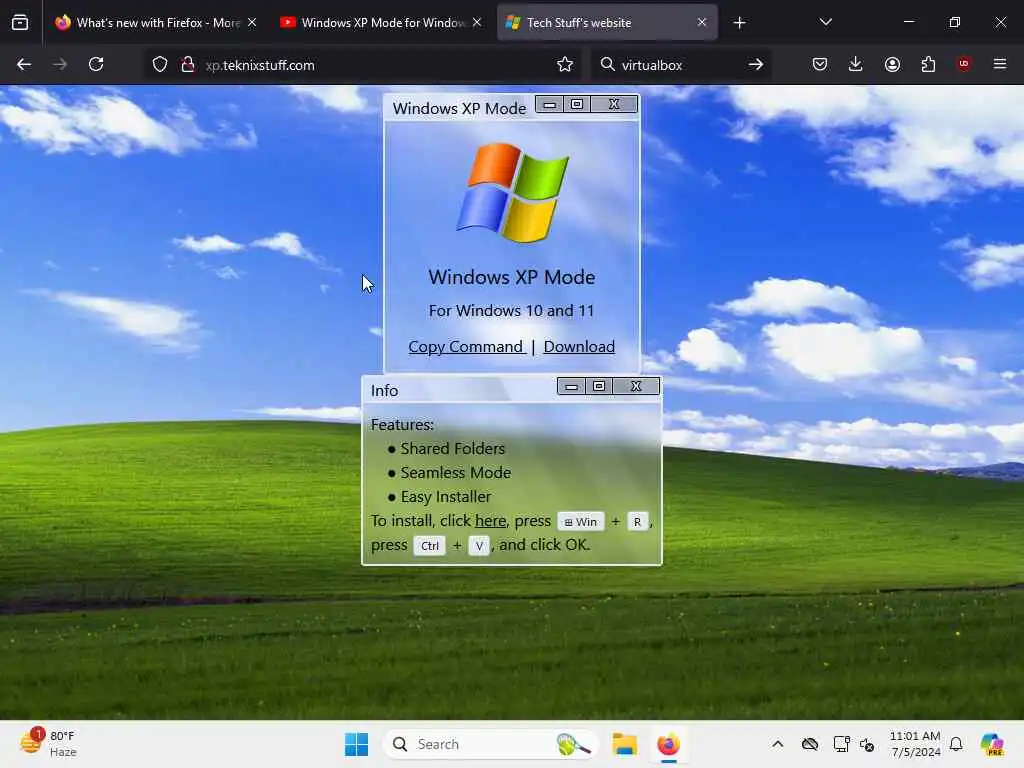Open the extensions puzzle icon
Image resolution: width=1024 pixels, height=768 pixels.
click(x=928, y=64)
